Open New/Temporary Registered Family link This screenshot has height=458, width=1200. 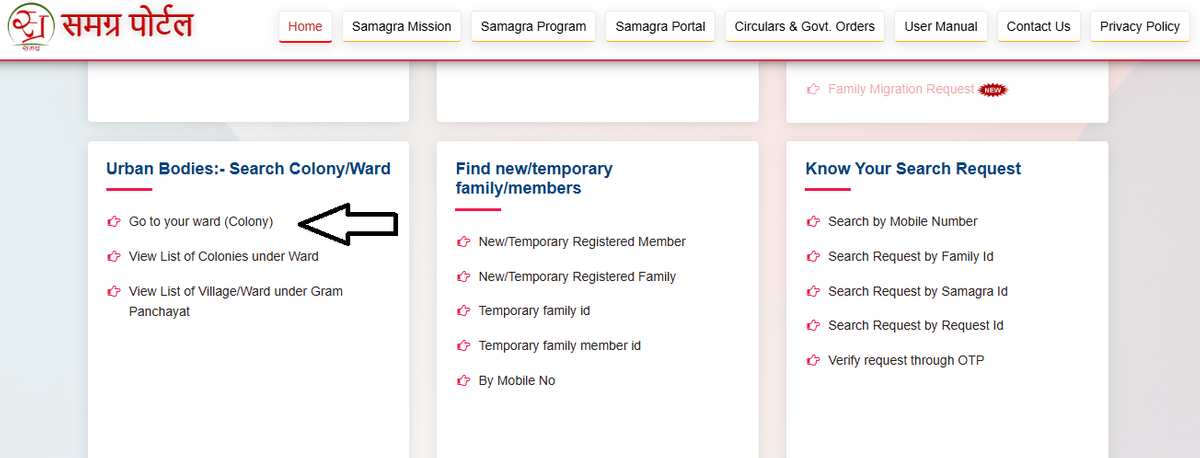click(577, 277)
